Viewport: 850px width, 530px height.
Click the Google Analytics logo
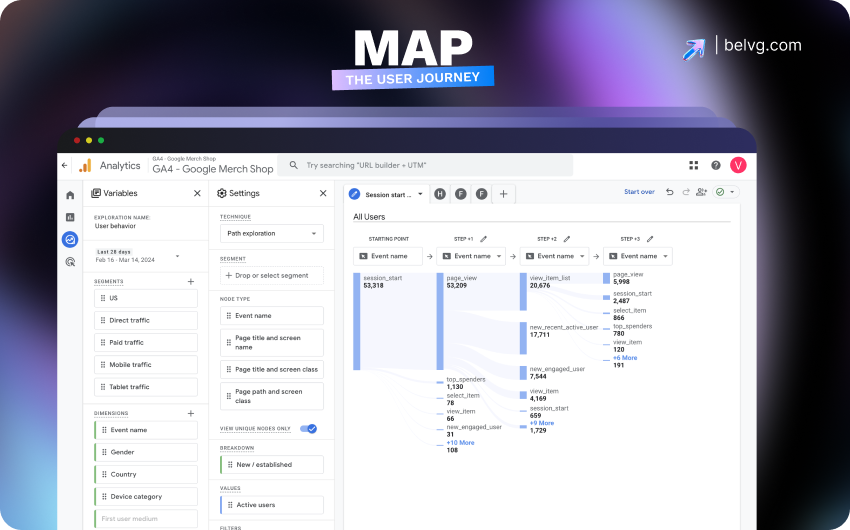(85, 166)
